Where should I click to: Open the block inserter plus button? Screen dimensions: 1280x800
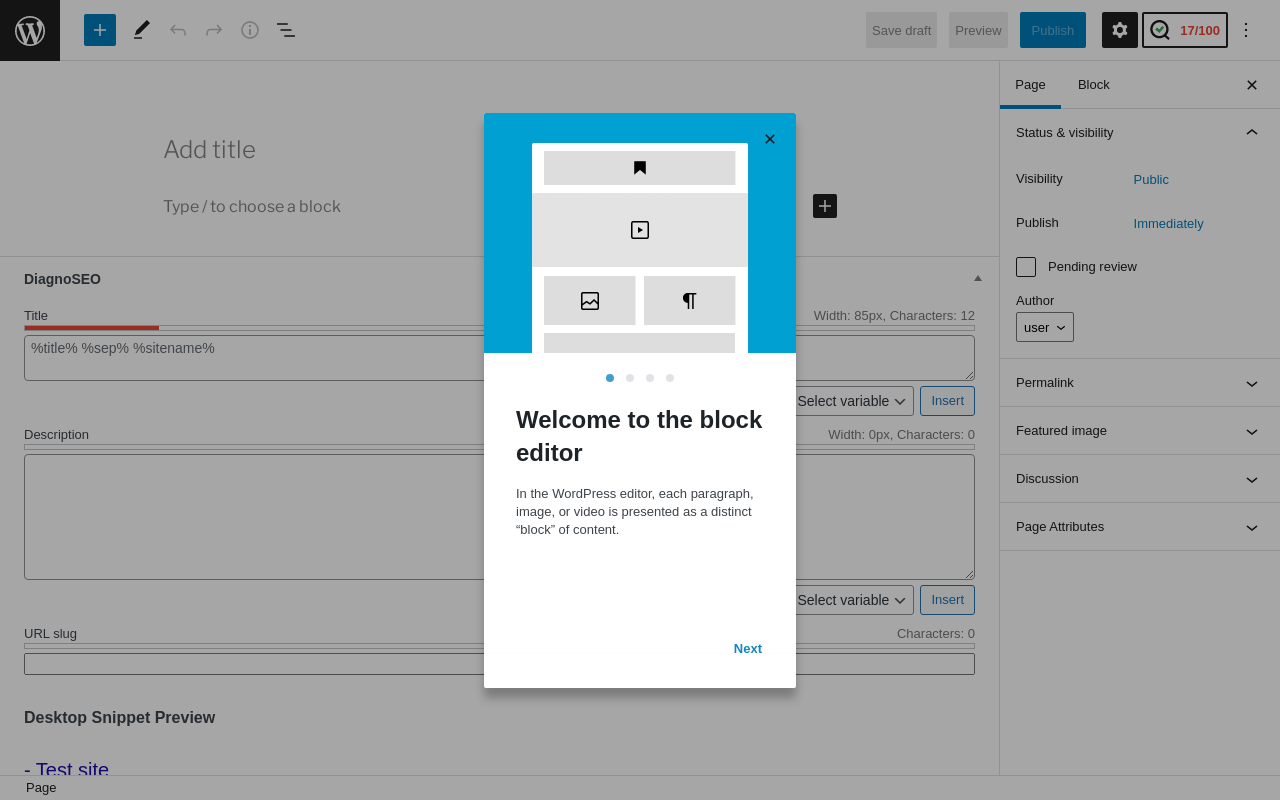click(x=100, y=30)
